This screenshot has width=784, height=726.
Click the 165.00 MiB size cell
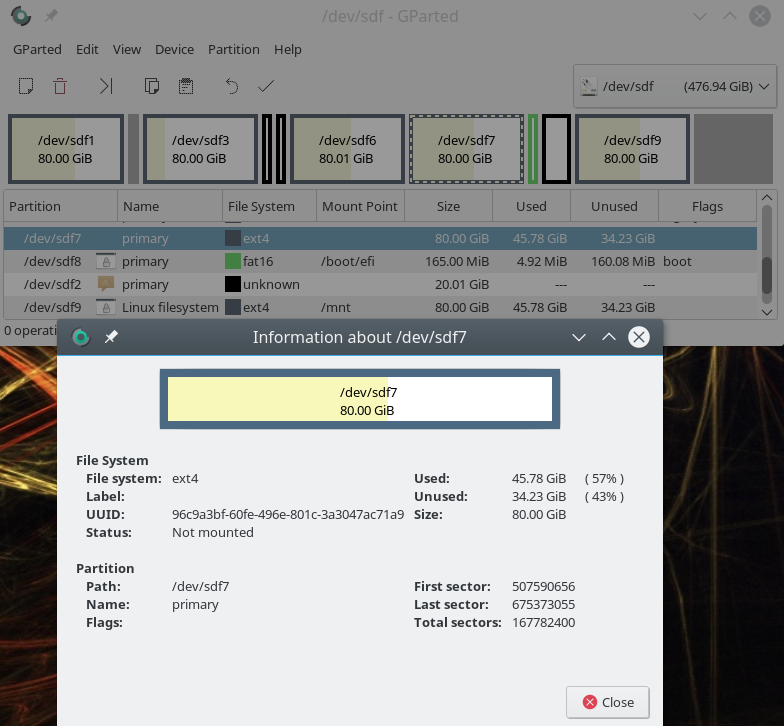pyautogui.click(x=457, y=262)
